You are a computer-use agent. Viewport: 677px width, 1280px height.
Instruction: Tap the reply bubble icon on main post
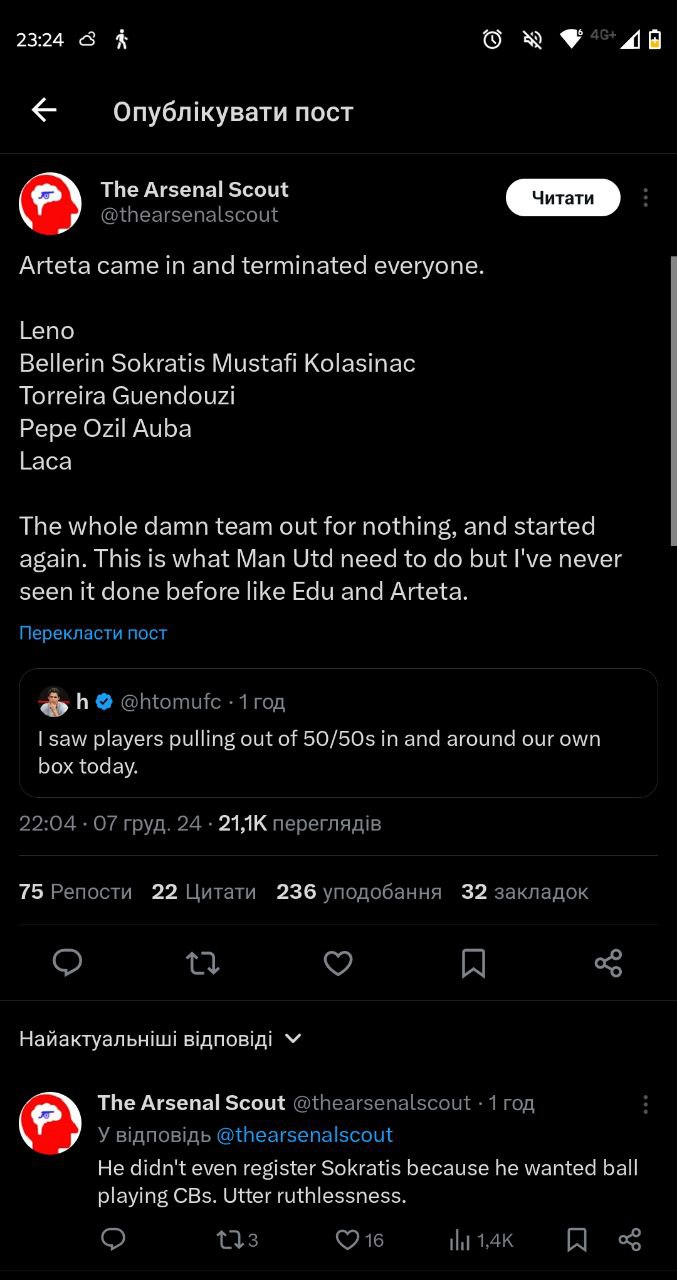point(67,963)
